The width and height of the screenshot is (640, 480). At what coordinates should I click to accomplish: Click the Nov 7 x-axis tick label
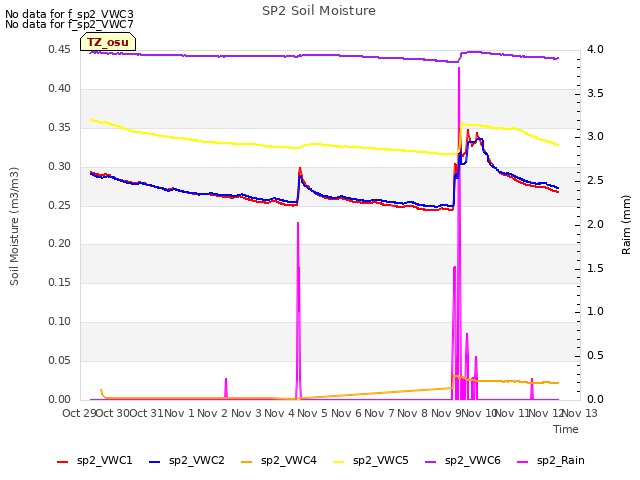[x=379, y=413]
